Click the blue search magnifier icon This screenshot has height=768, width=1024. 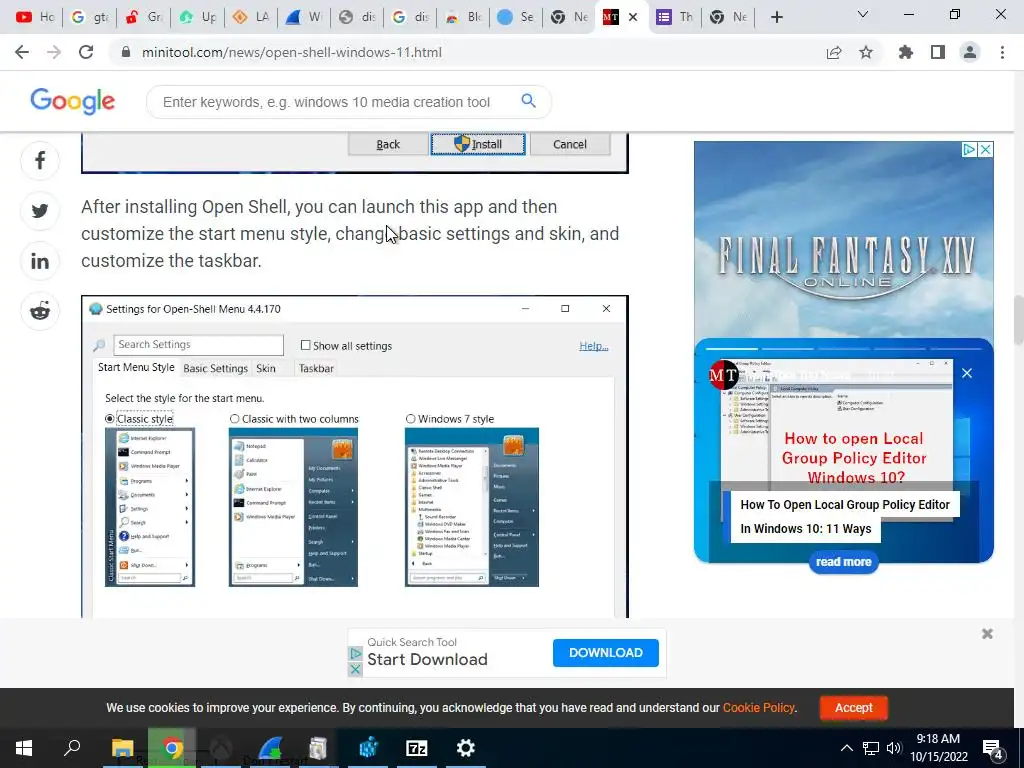528,101
